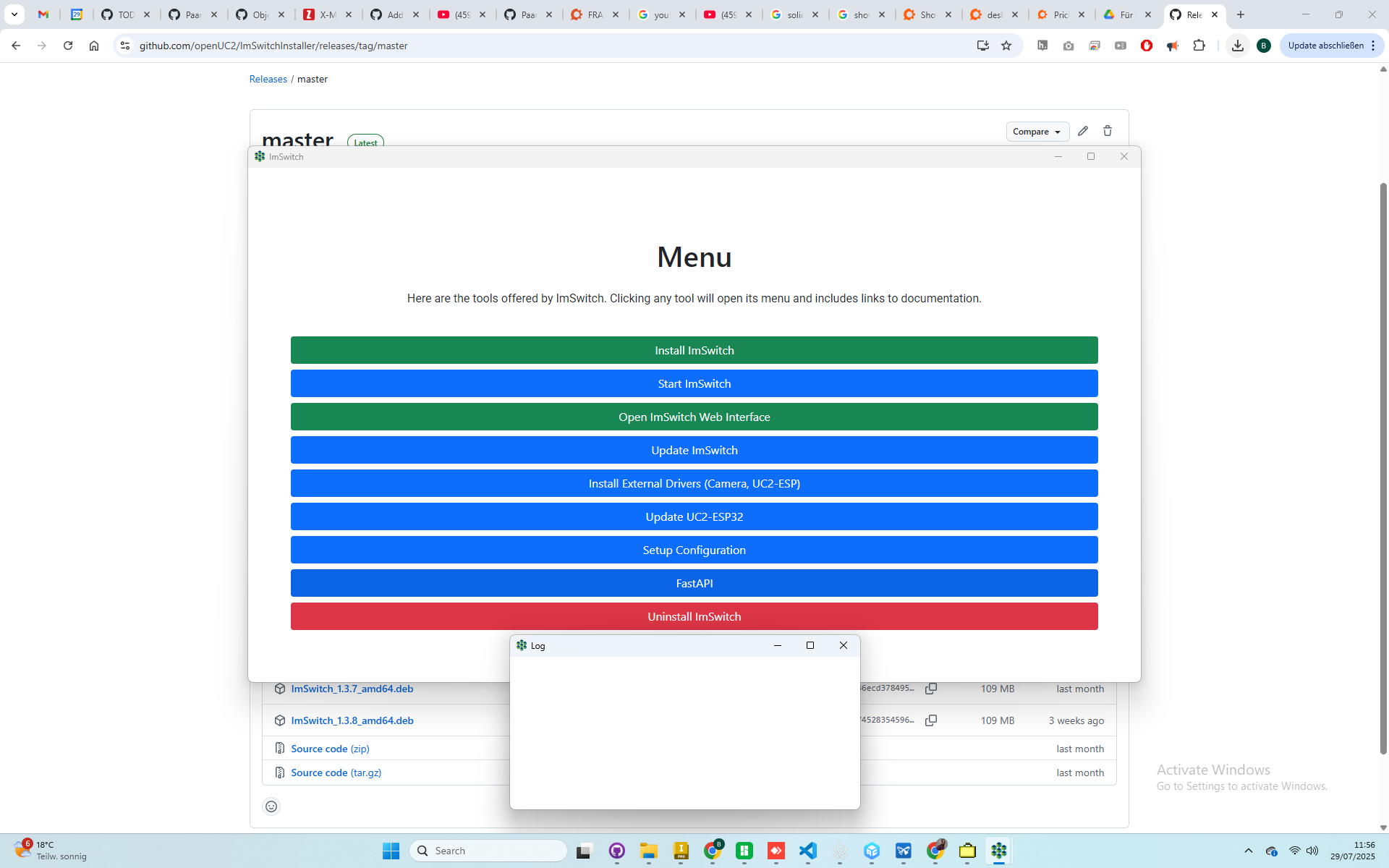Viewport: 1389px width, 868px height.
Task: Open Releases breadcrumb link
Action: pos(268,79)
